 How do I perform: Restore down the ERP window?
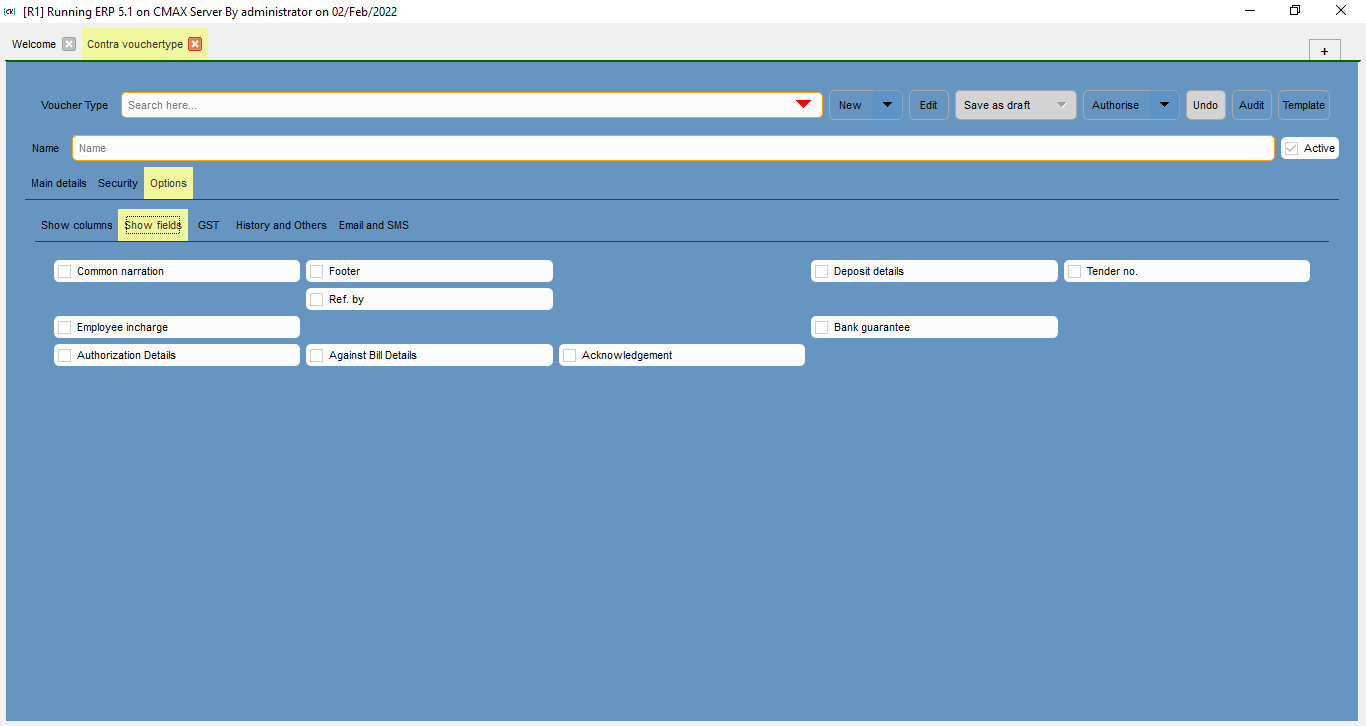click(1295, 11)
